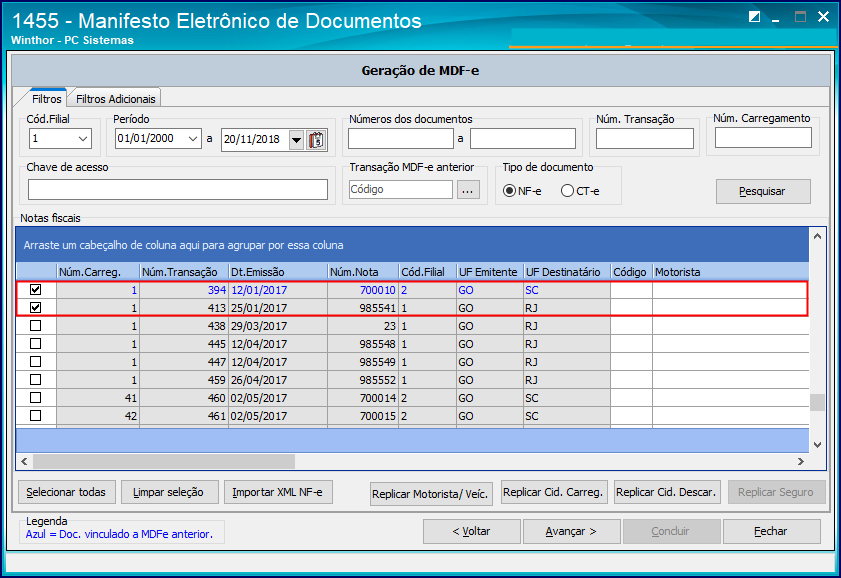
Task: Click Replicar Motorista/ Veíc. button
Action: point(431,494)
